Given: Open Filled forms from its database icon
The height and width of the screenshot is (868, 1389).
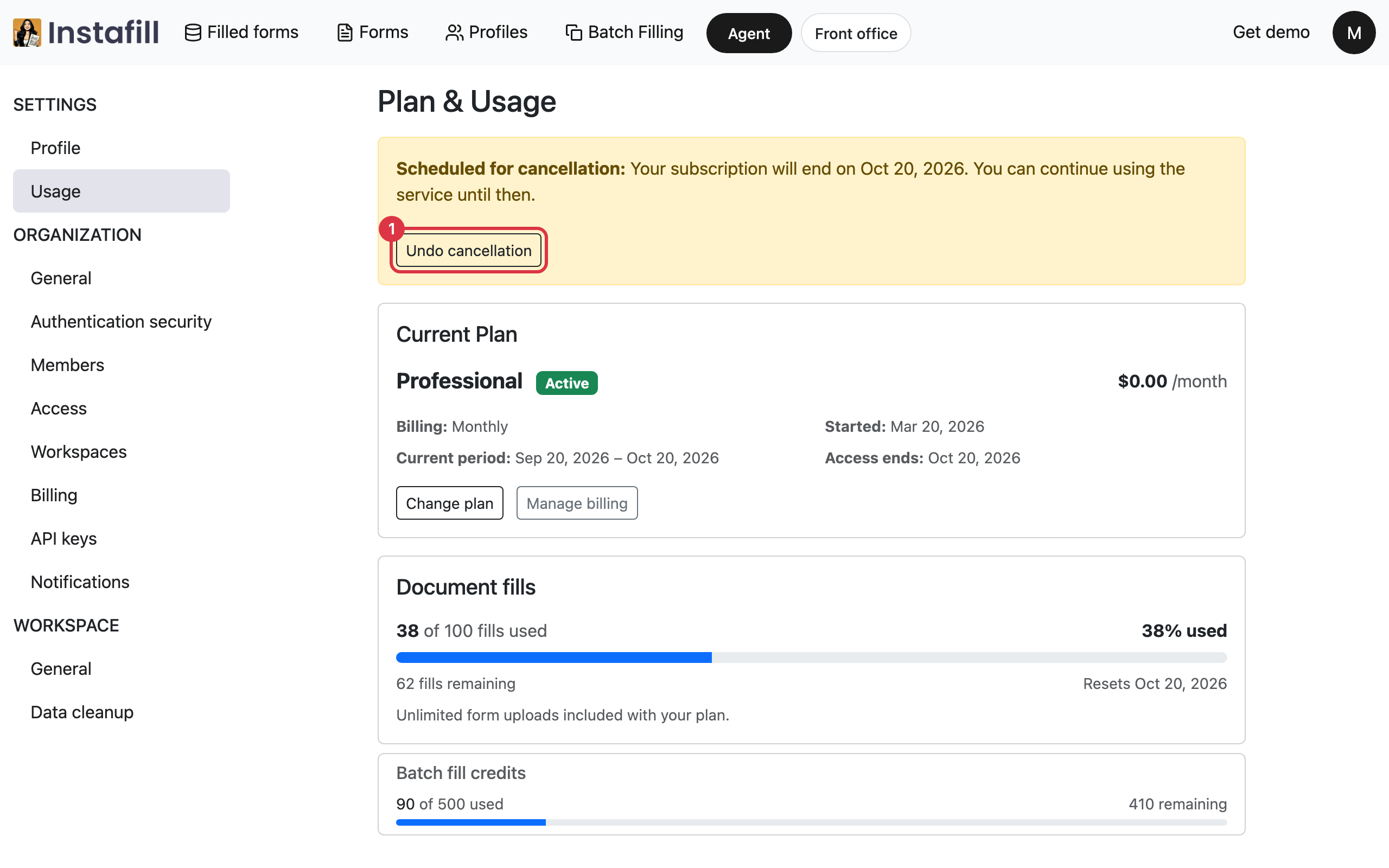Looking at the screenshot, I should [x=193, y=33].
